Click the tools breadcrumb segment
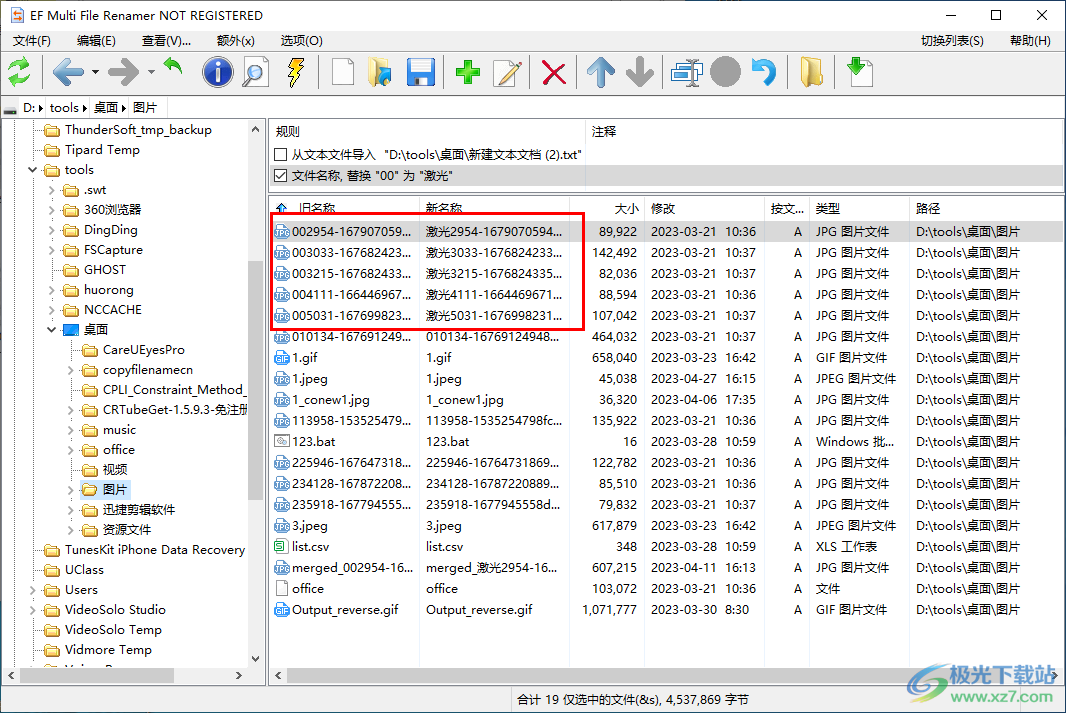 point(64,107)
